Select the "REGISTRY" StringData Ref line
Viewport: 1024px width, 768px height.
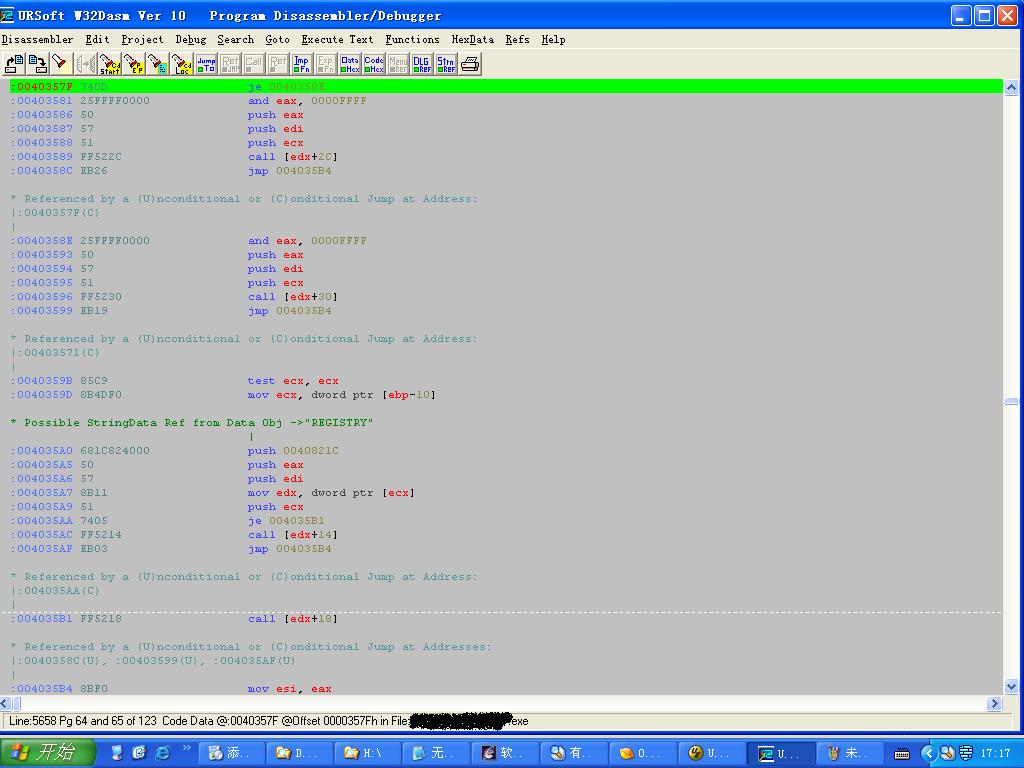click(x=506, y=423)
